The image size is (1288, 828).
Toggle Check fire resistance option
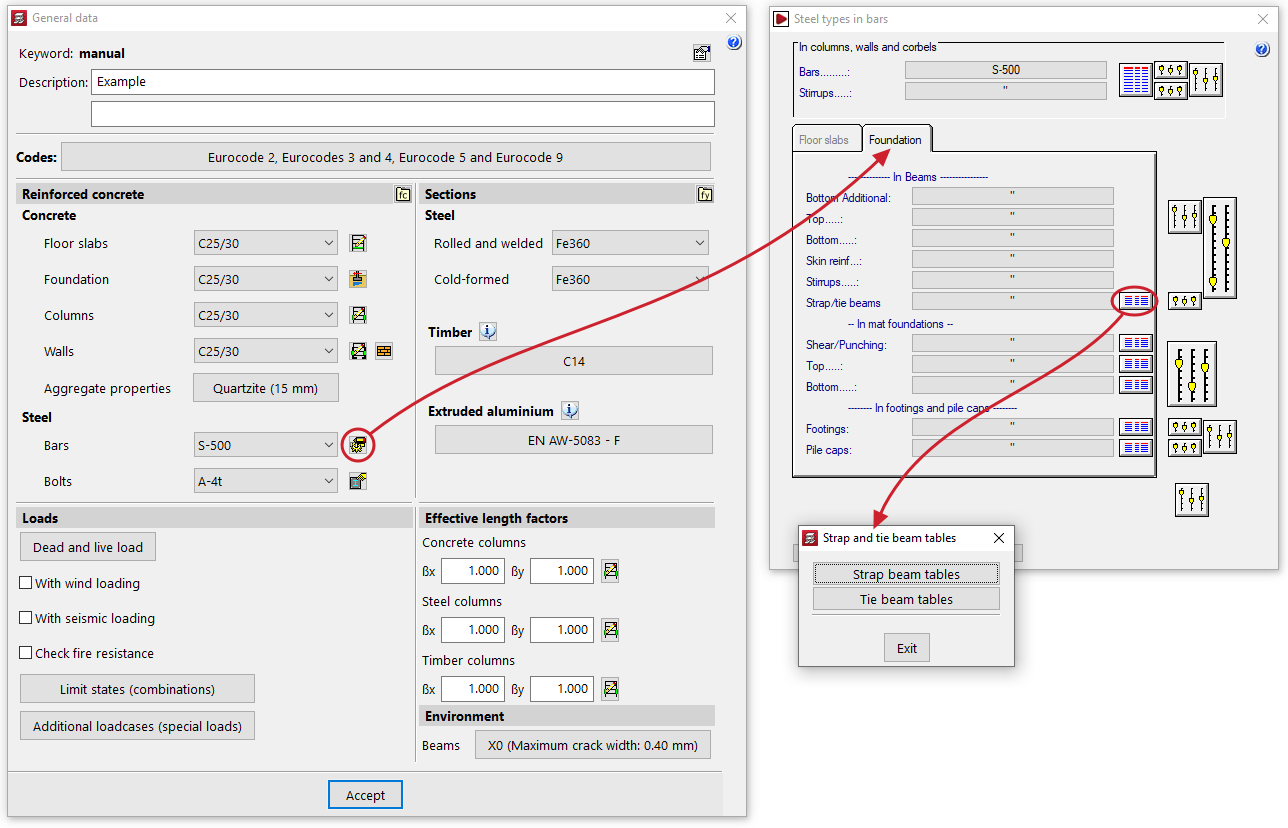pyautogui.click(x=27, y=653)
